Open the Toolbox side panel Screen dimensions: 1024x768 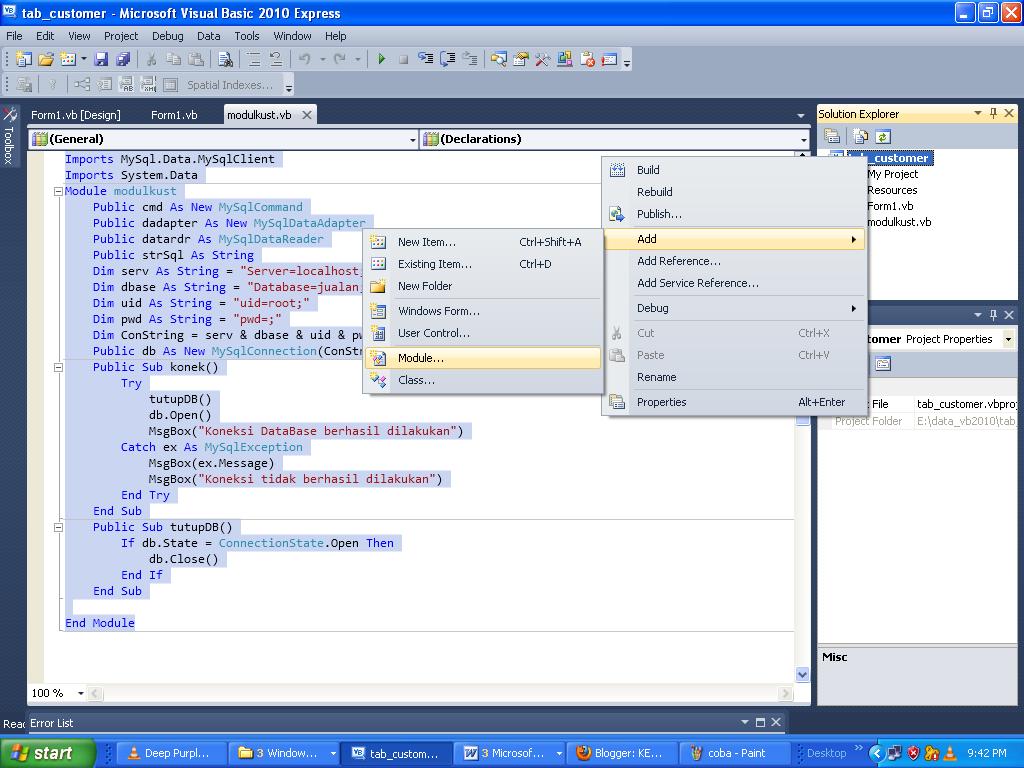click(x=9, y=136)
